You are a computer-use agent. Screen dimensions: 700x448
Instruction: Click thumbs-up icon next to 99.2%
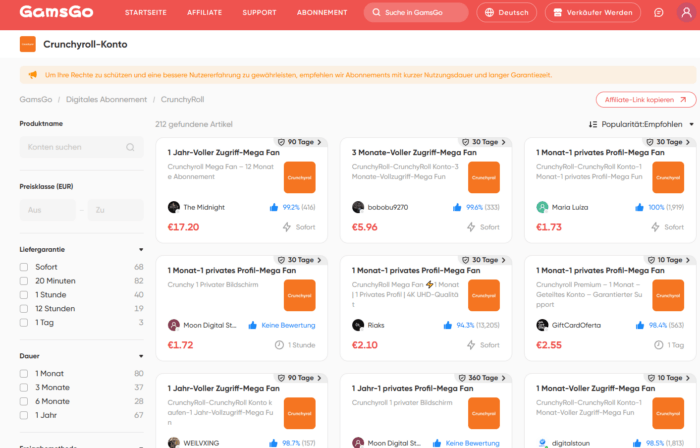click(274, 207)
